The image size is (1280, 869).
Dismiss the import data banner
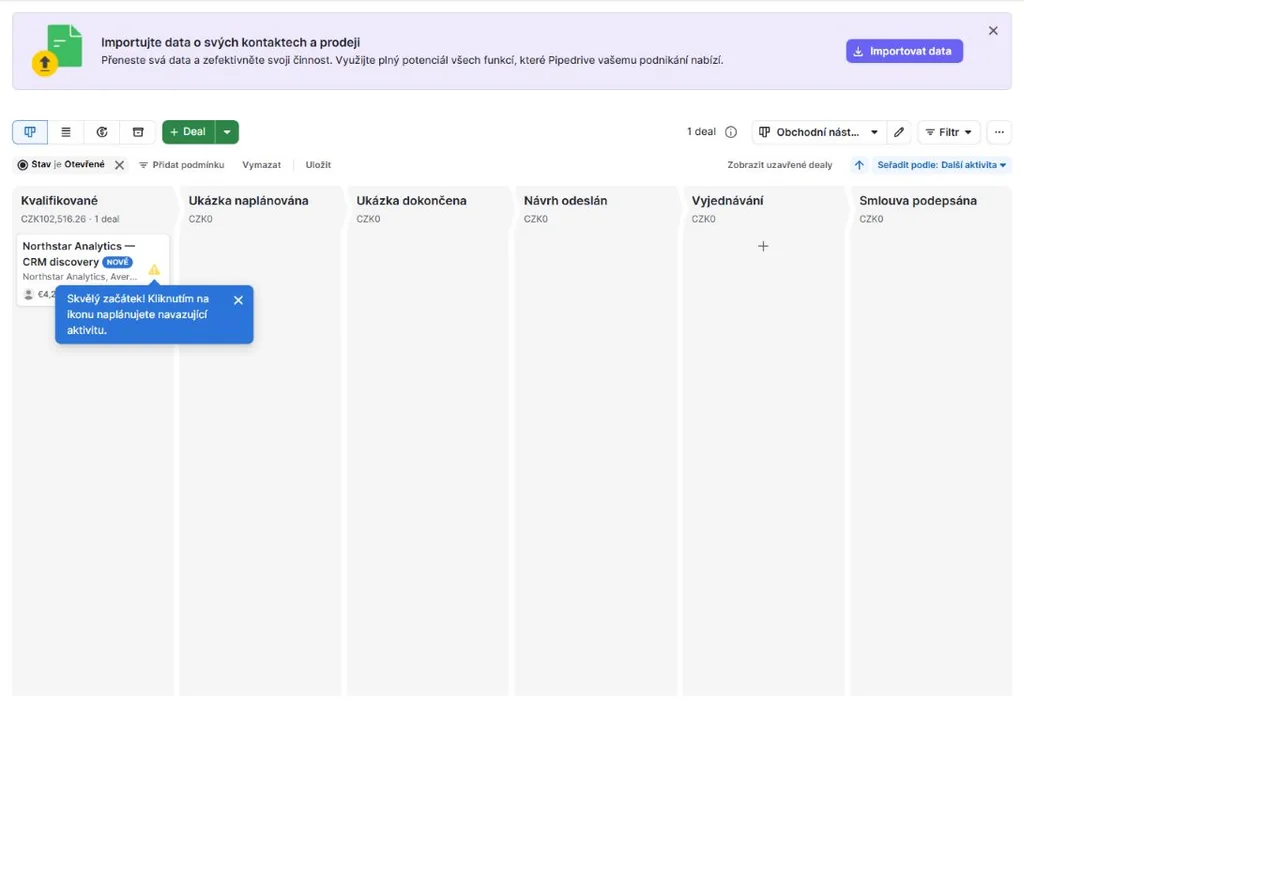[x=993, y=31]
